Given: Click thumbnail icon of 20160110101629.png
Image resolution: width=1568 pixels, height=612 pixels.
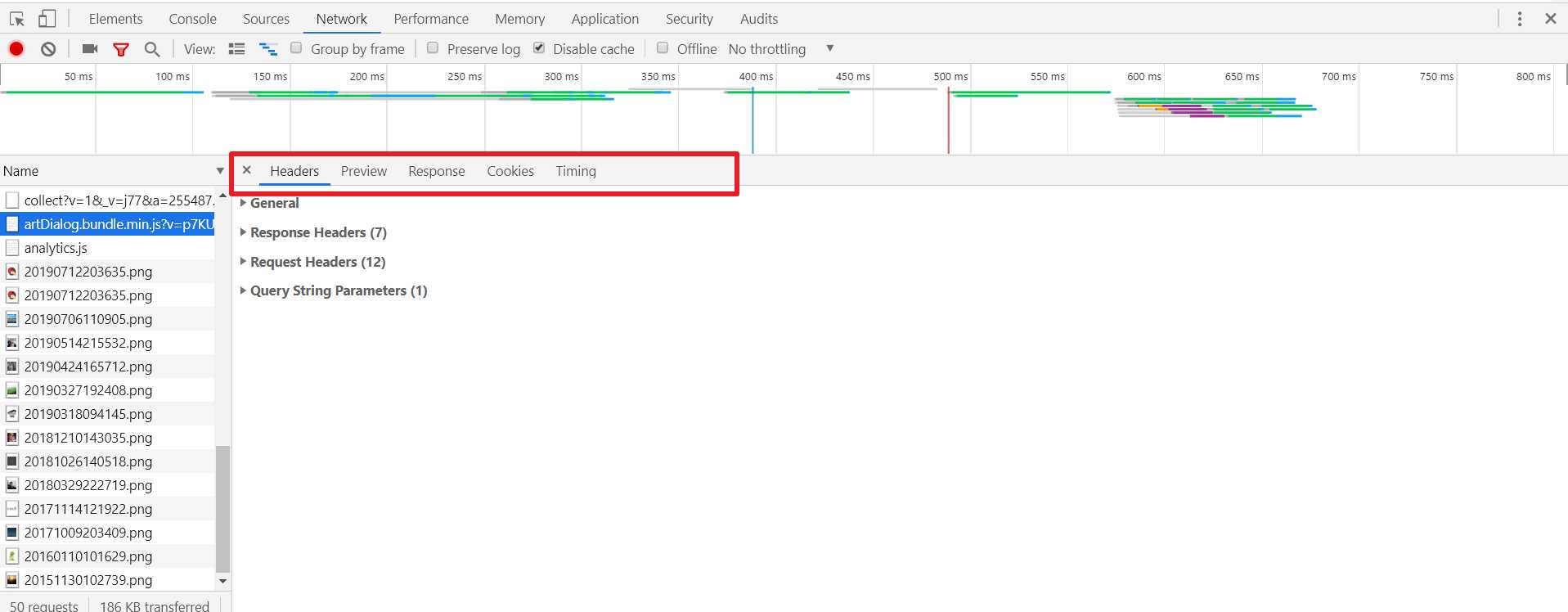Looking at the screenshot, I should (x=12, y=556).
